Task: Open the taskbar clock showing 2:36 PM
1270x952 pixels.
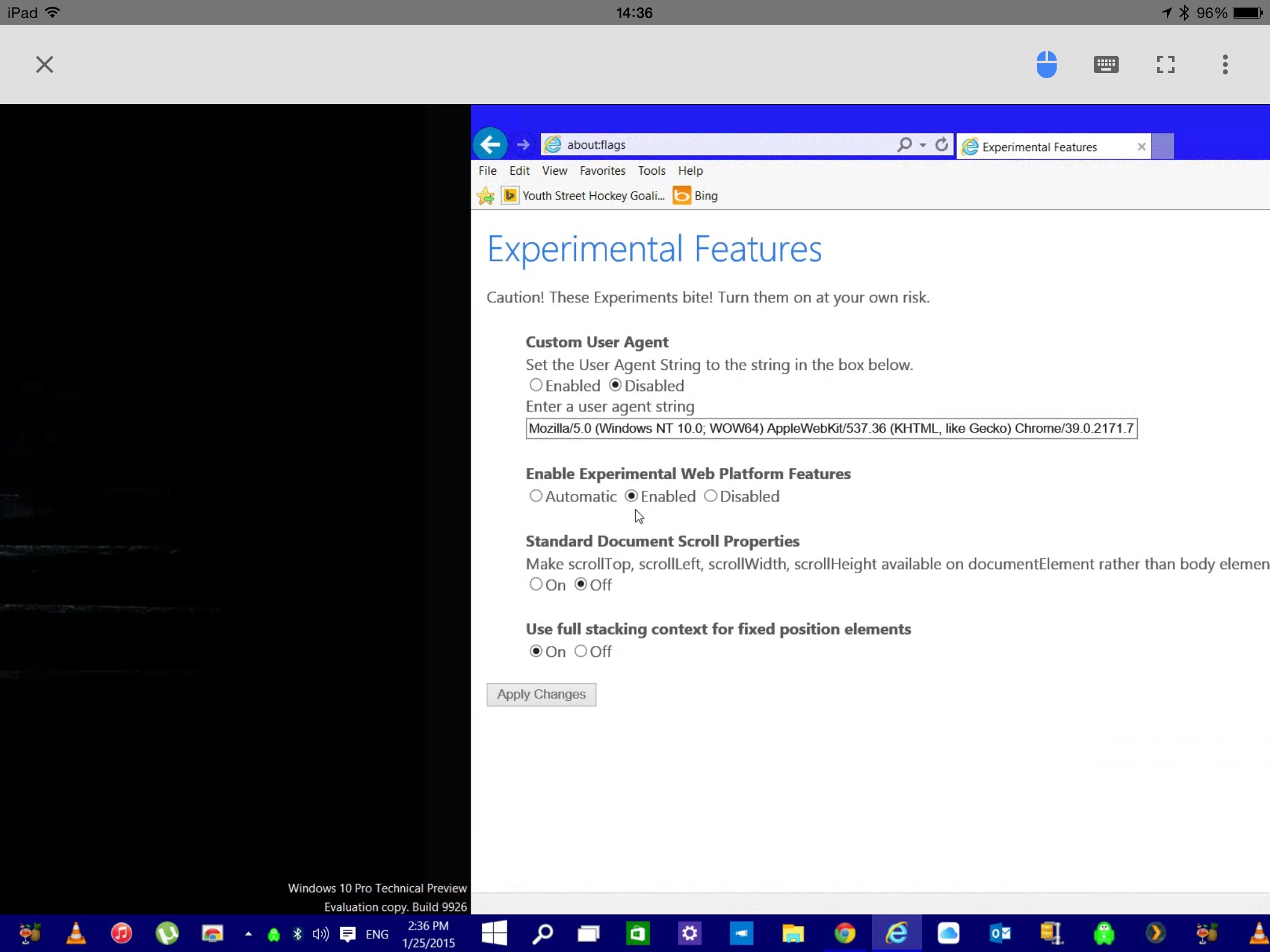Action: [428, 934]
